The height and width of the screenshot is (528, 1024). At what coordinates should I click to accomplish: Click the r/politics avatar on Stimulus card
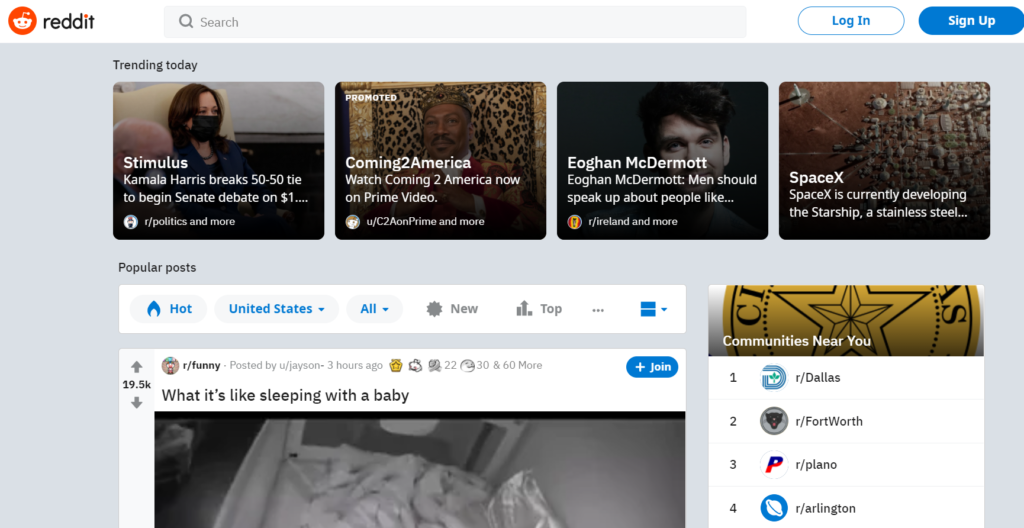click(131, 222)
